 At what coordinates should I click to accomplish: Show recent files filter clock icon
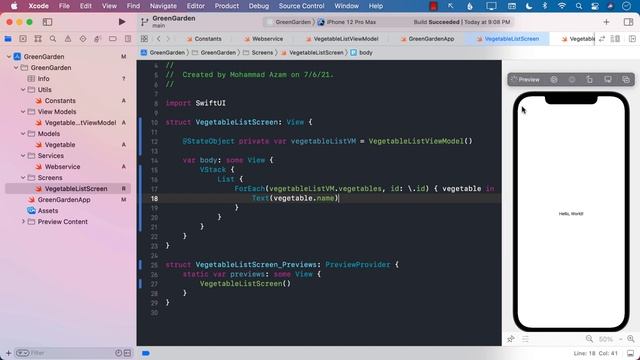click(118, 353)
